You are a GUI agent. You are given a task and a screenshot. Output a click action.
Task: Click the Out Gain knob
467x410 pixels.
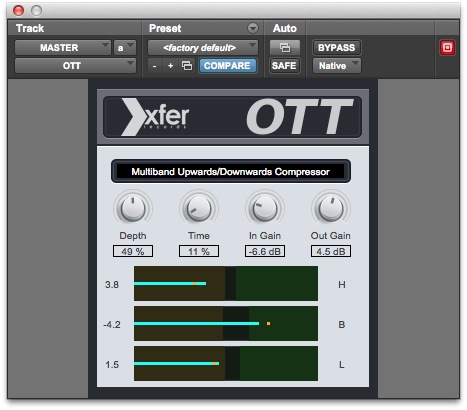(x=331, y=209)
